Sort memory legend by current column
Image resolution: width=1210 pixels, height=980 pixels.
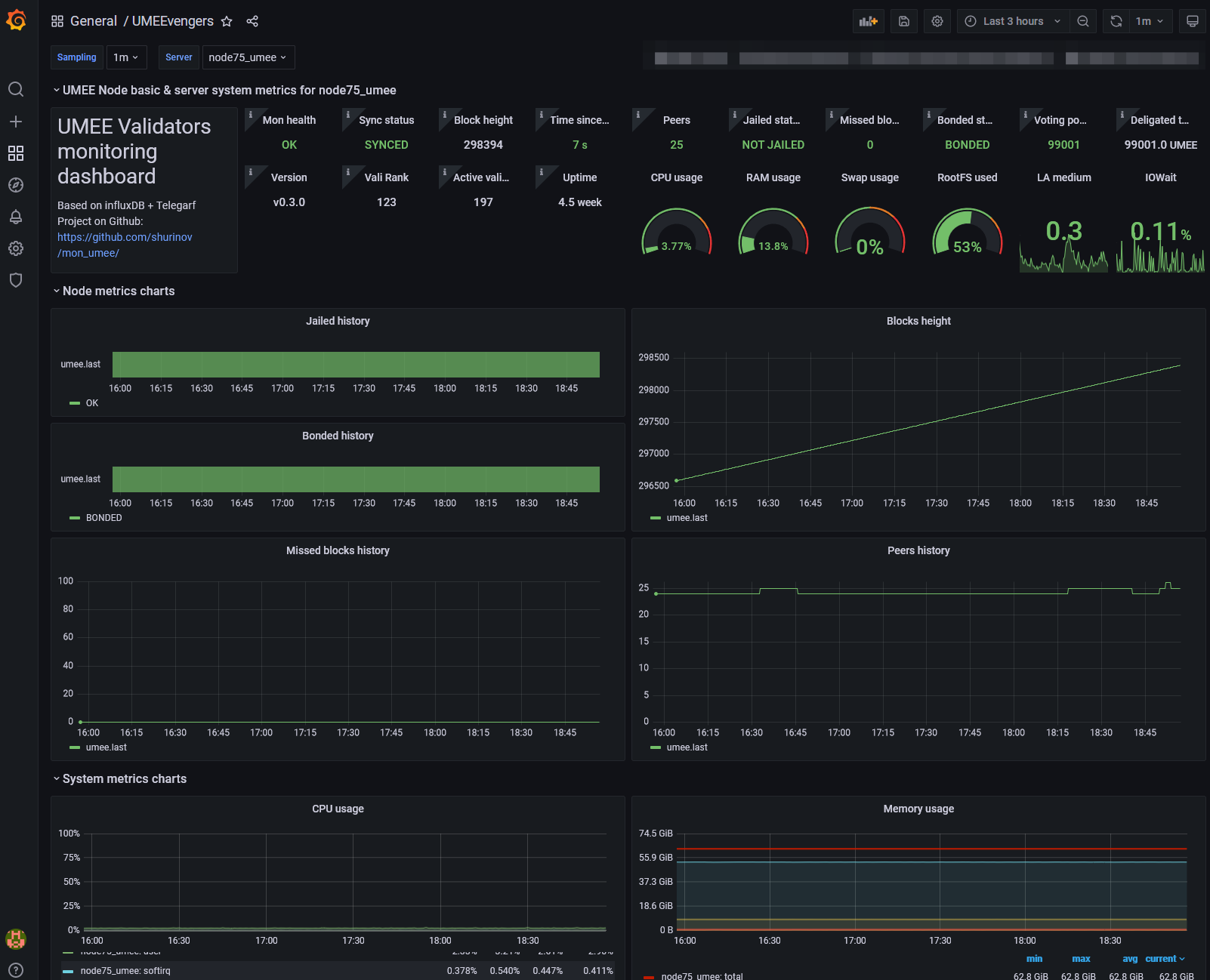click(x=1165, y=959)
